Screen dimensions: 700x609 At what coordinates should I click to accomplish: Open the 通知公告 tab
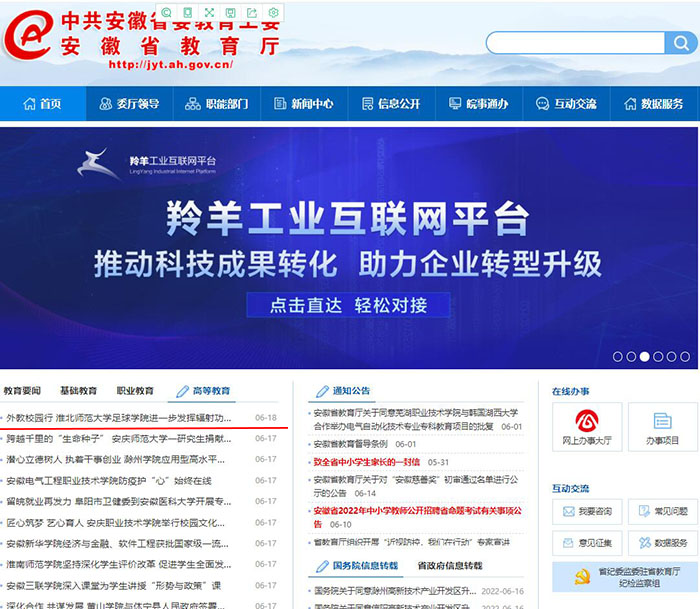coord(343,391)
